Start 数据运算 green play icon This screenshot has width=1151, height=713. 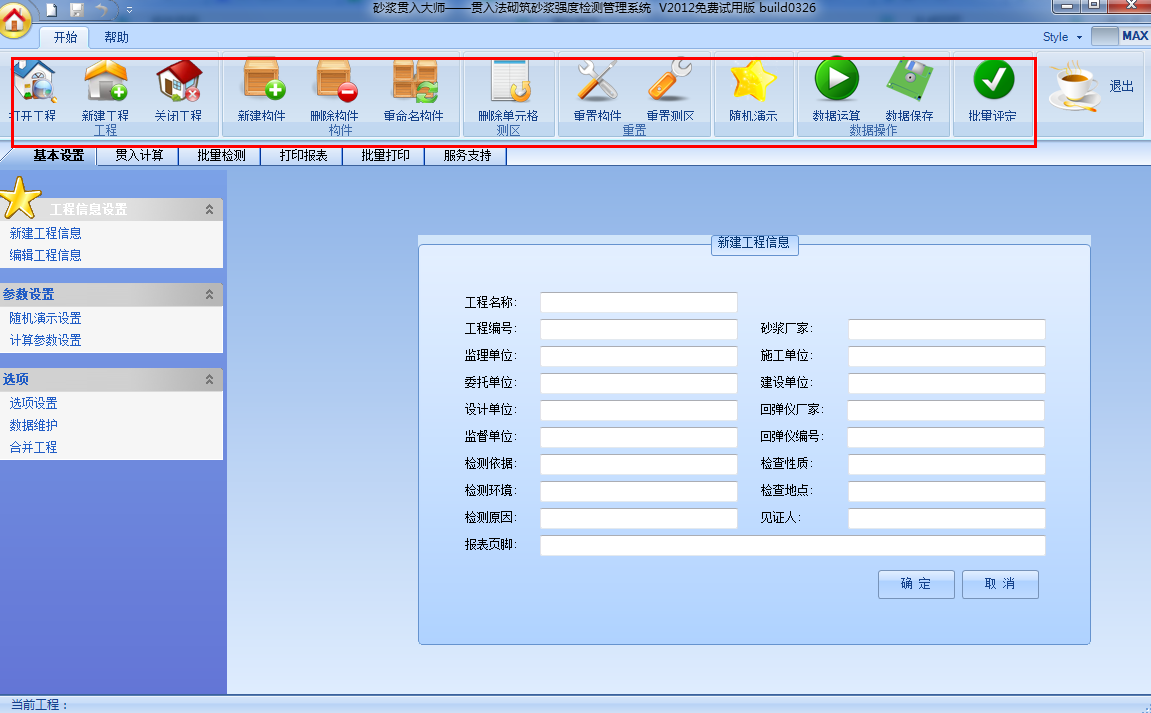[837, 90]
